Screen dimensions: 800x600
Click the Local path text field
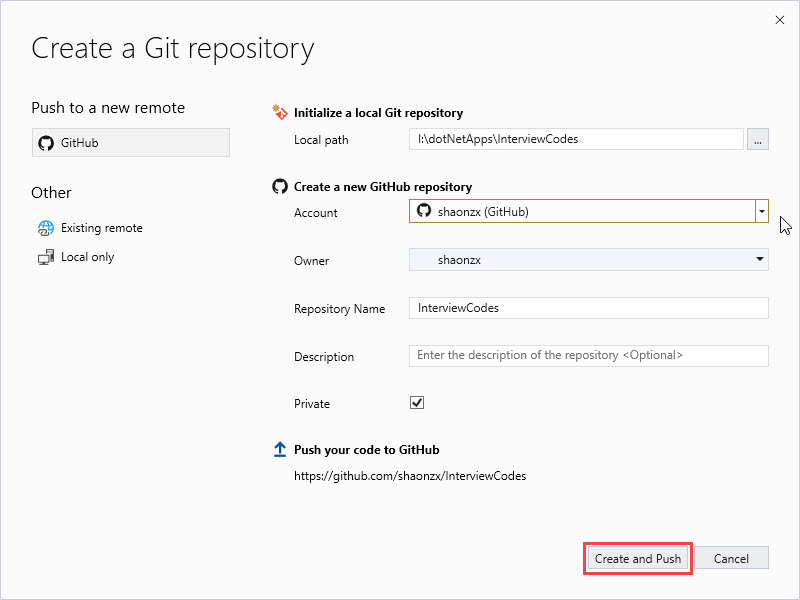[576, 140]
